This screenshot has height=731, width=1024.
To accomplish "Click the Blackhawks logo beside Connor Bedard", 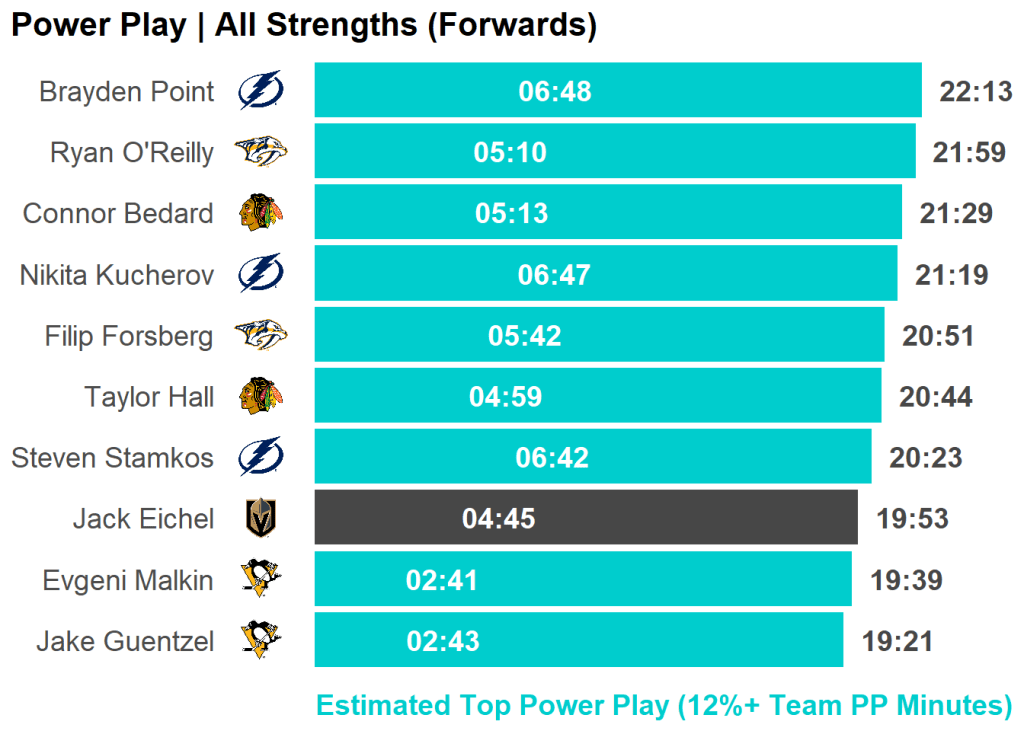I will 260,213.
